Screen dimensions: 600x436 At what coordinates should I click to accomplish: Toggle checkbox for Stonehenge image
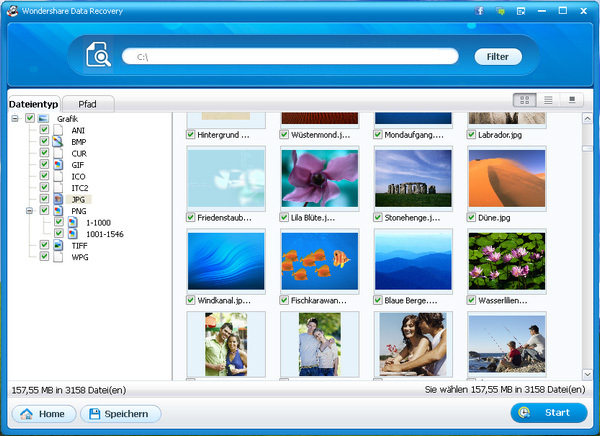click(x=379, y=217)
